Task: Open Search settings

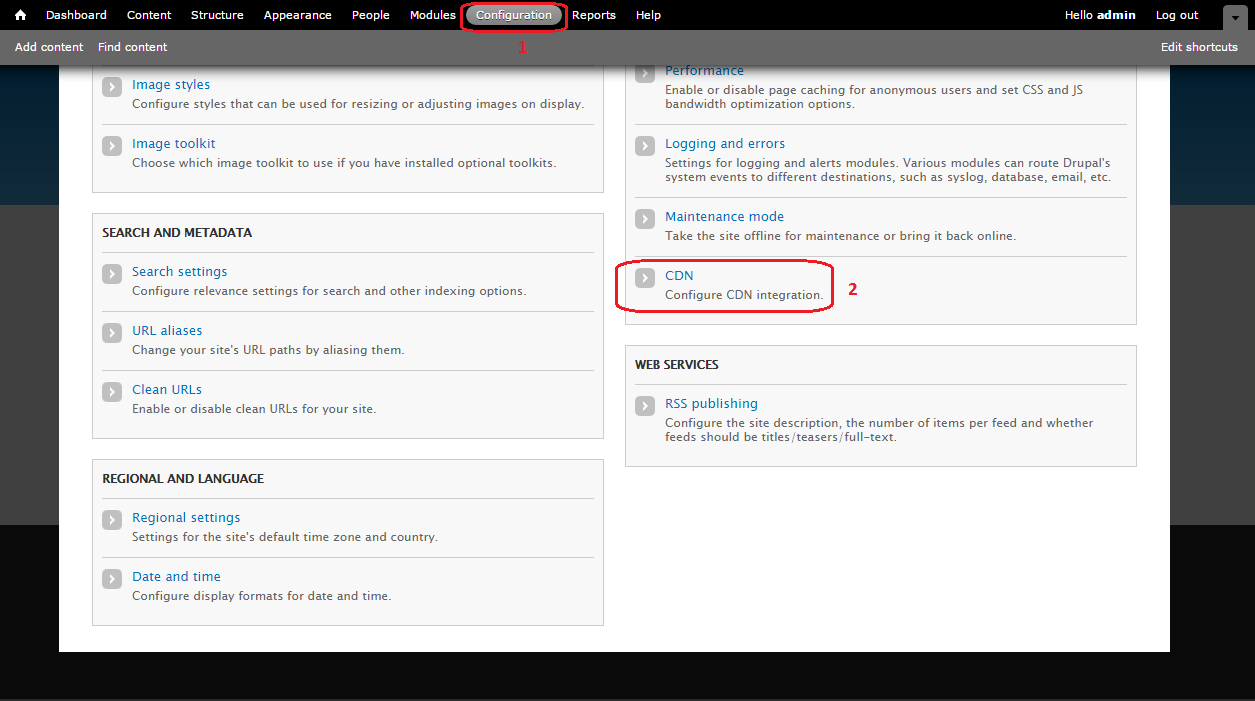Action: click(x=180, y=272)
